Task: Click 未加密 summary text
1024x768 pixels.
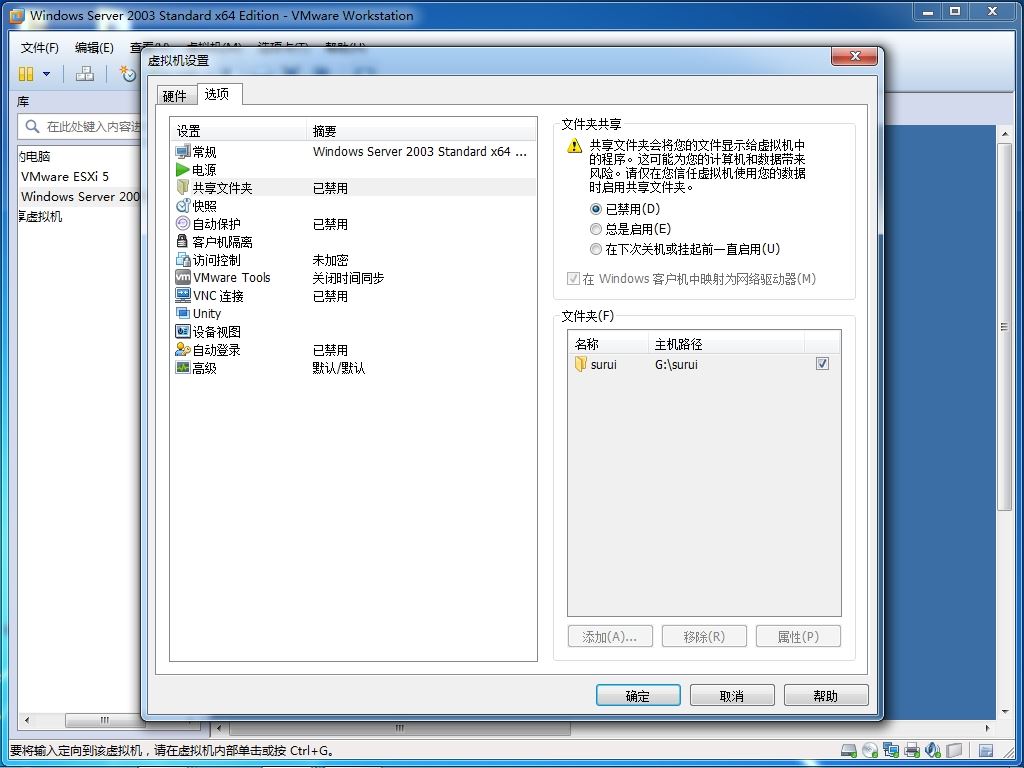Action: click(x=330, y=260)
